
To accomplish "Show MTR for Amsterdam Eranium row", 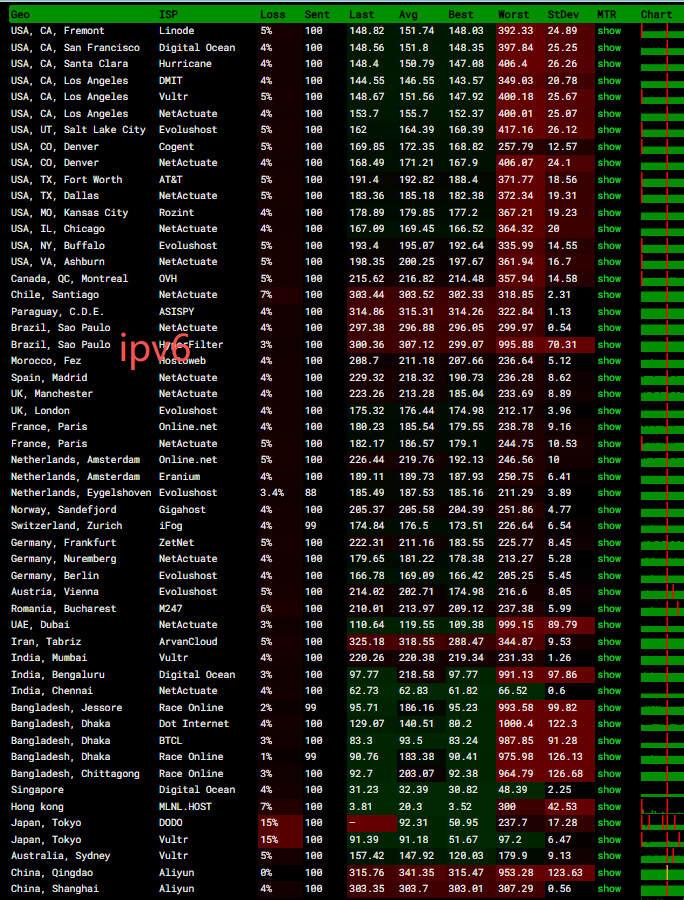I will click(x=609, y=477).
